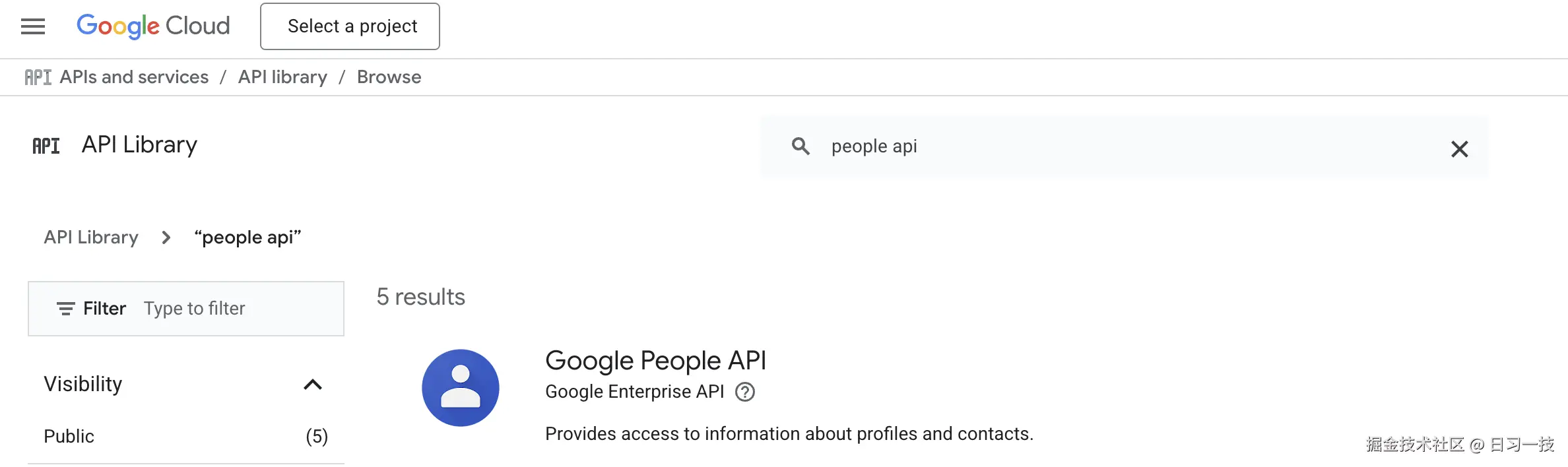This screenshot has height=467, width=1568.
Task: Click Browse in the breadcrumb
Action: [x=389, y=77]
